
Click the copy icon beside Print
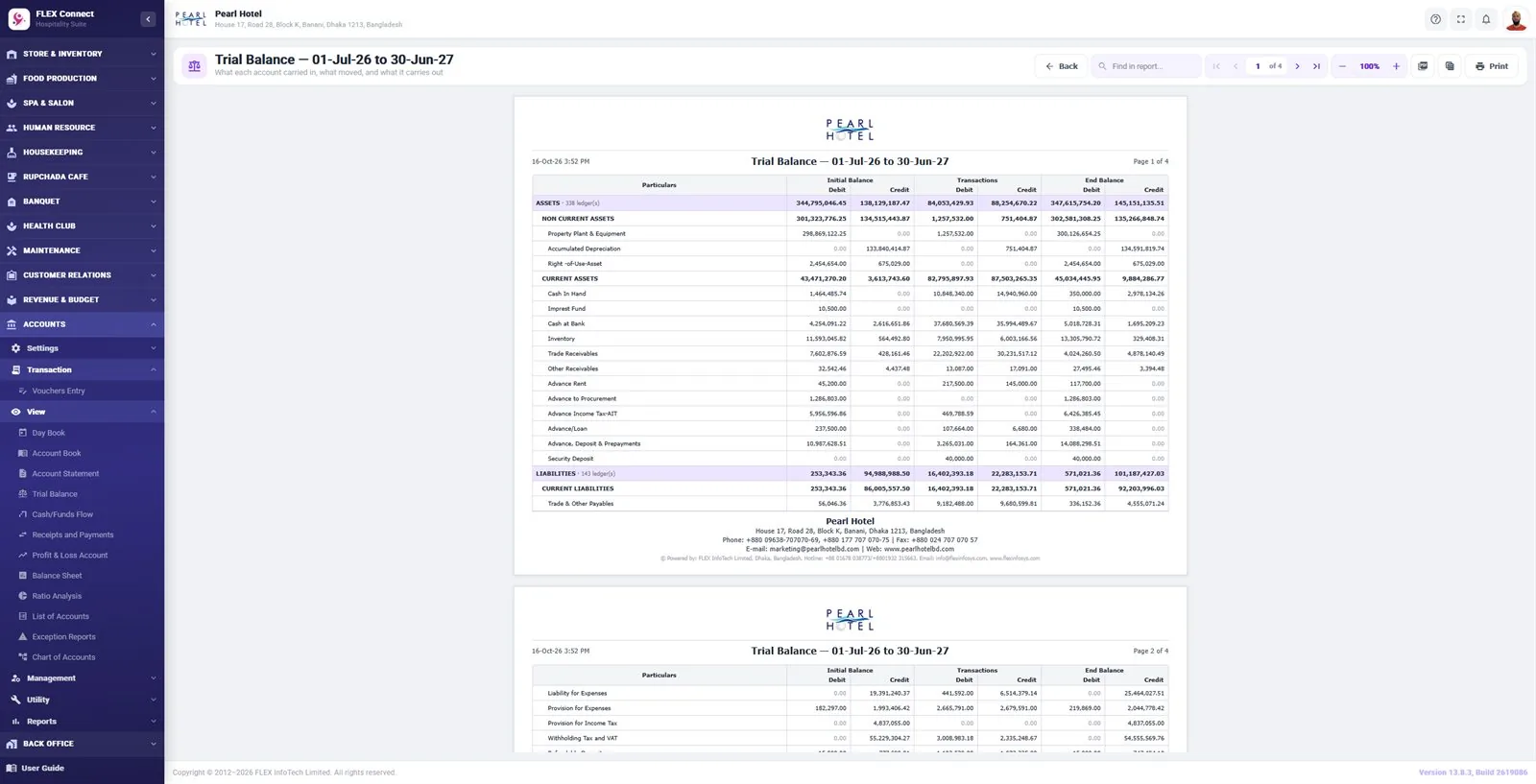point(1450,66)
